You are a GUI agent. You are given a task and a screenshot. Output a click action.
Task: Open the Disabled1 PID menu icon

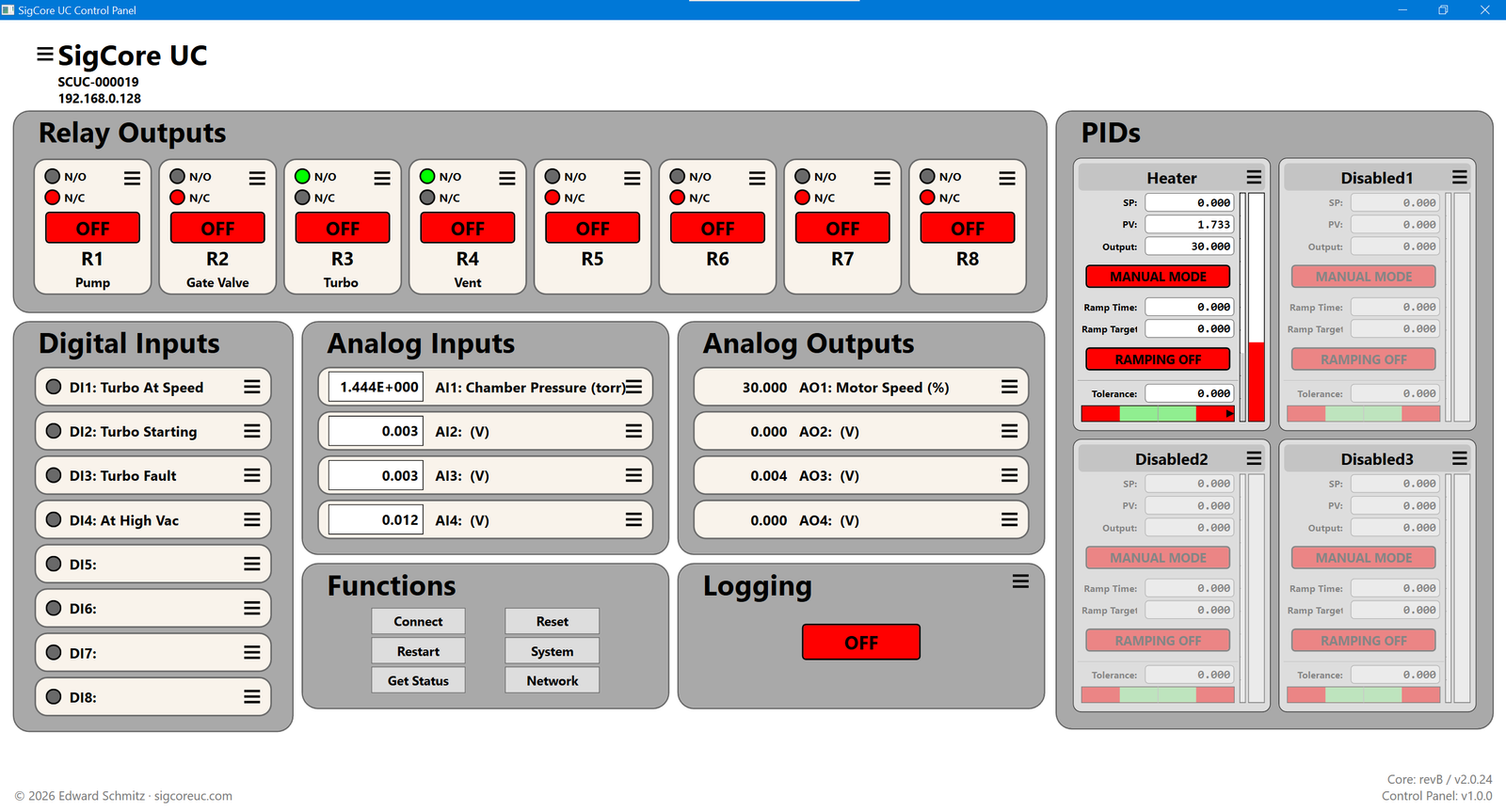pos(1460,177)
